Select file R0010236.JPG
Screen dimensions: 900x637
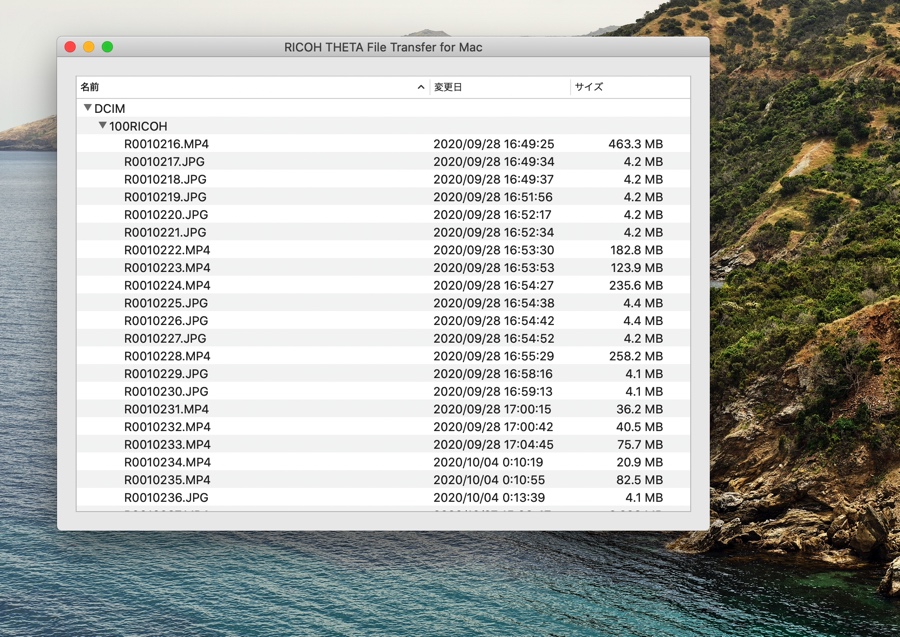(165, 497)
